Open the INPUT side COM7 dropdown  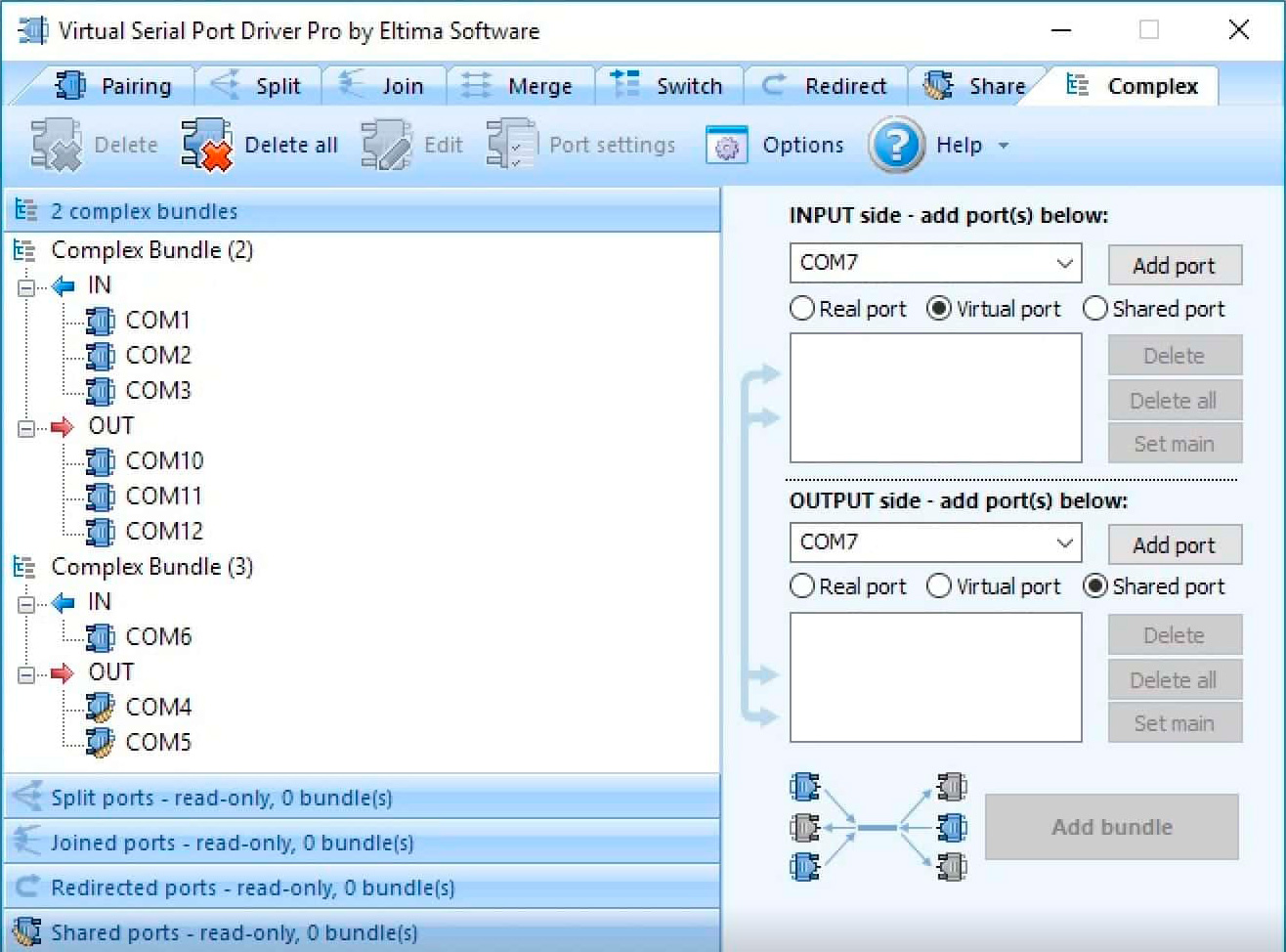(x=1064, y=263)
